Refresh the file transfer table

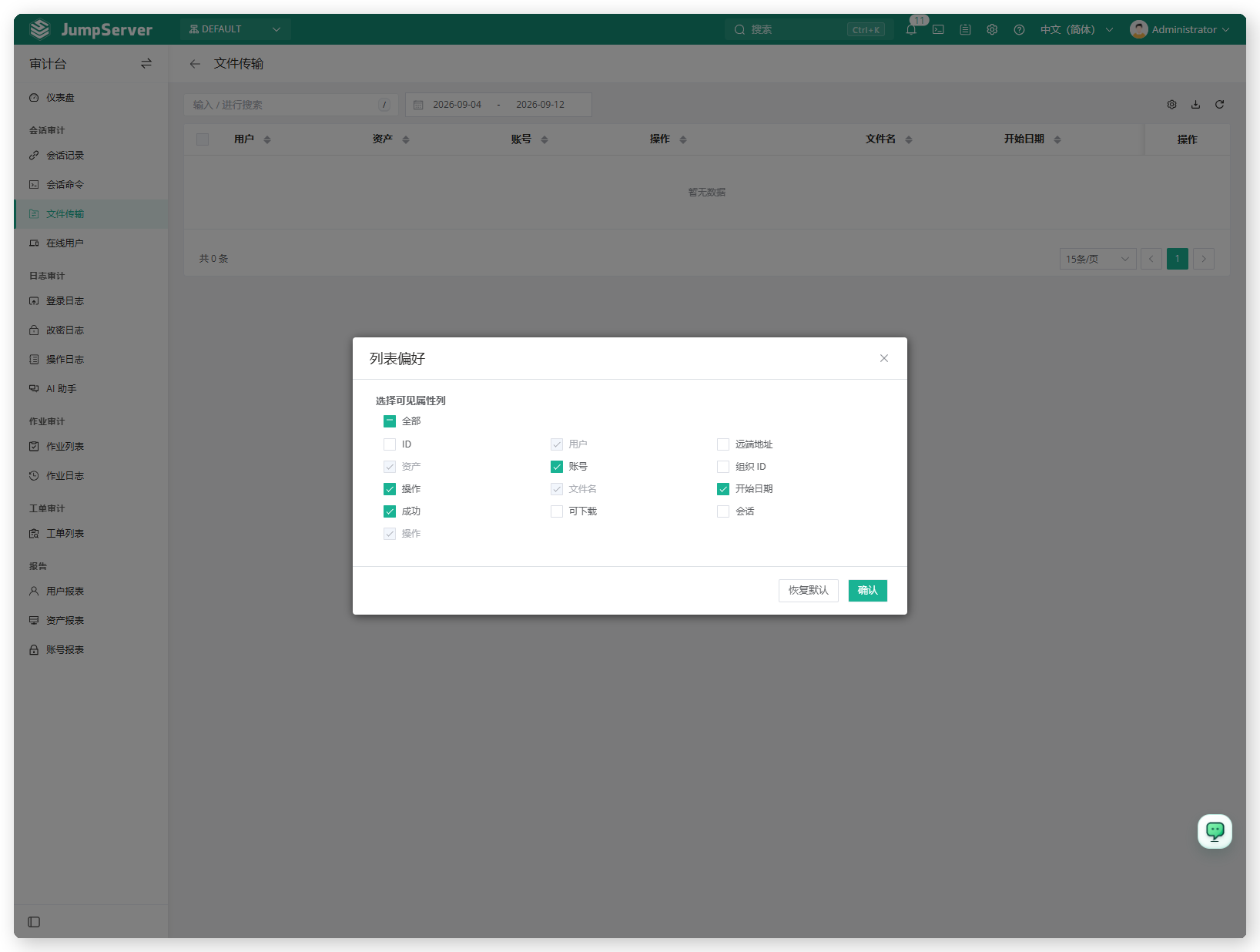click(x=1219, y=105)
